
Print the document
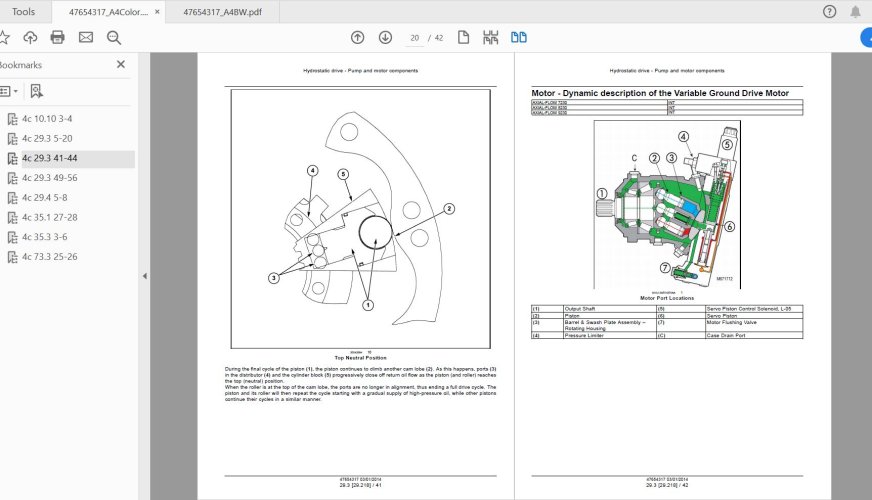(x=57, y=37)
